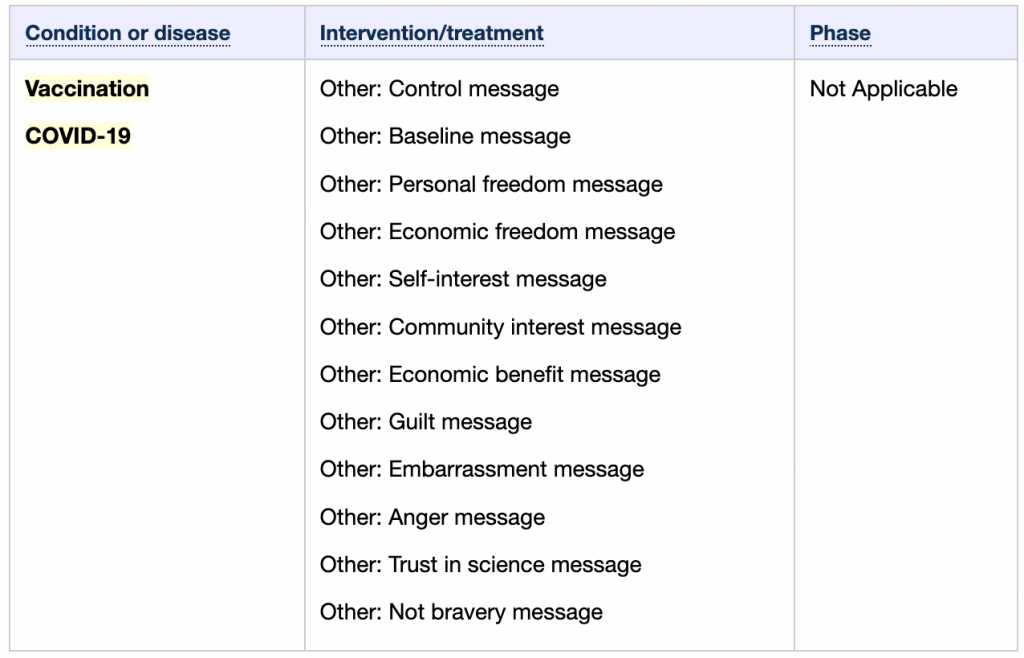Select the Trust in science message
Image resolution: width=1024 pixels, height=658 pixels.
(x=481, y=565)
